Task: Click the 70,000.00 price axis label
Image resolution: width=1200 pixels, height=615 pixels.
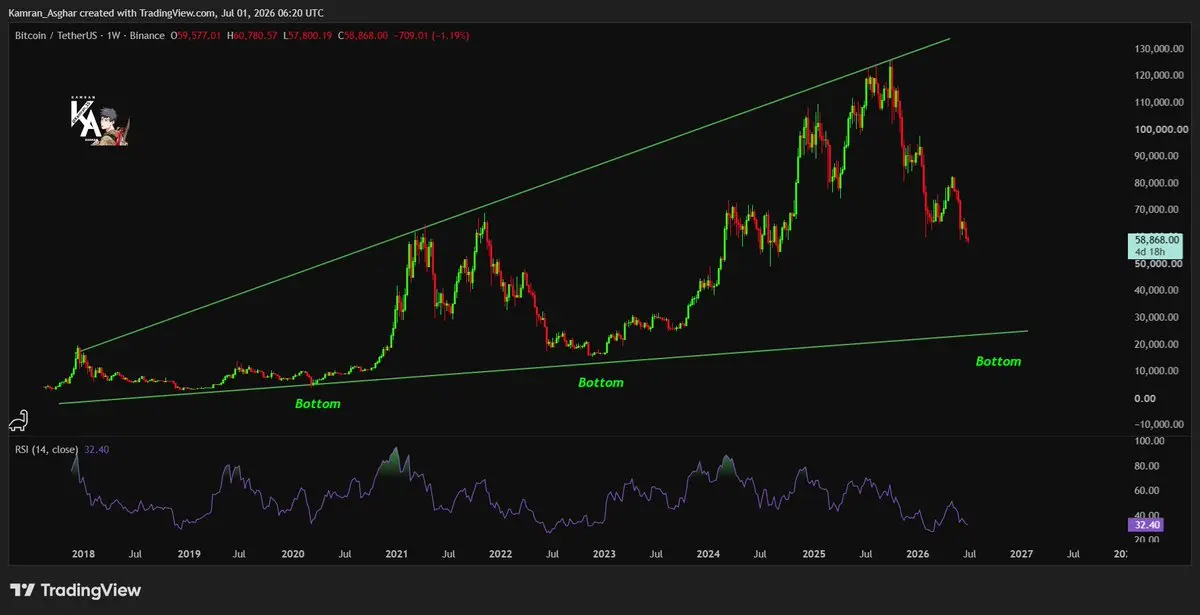Action: pos(1154,211)
